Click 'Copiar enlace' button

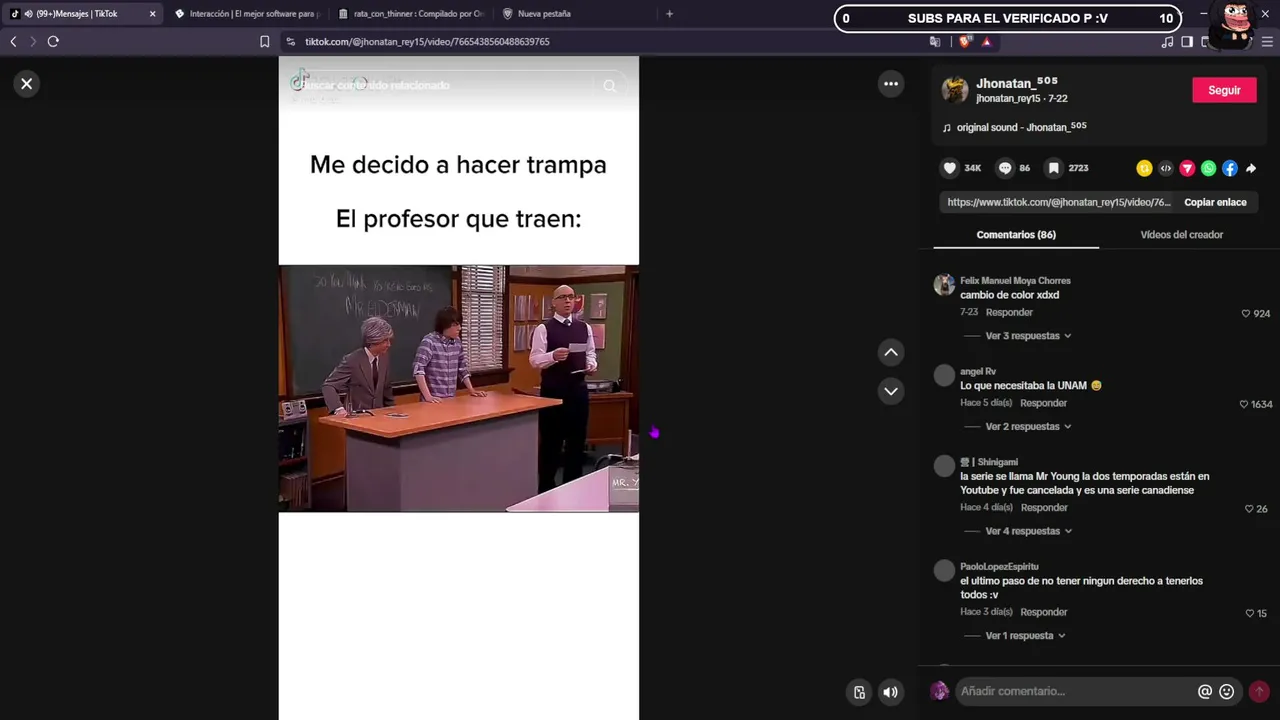point(1215,202)
